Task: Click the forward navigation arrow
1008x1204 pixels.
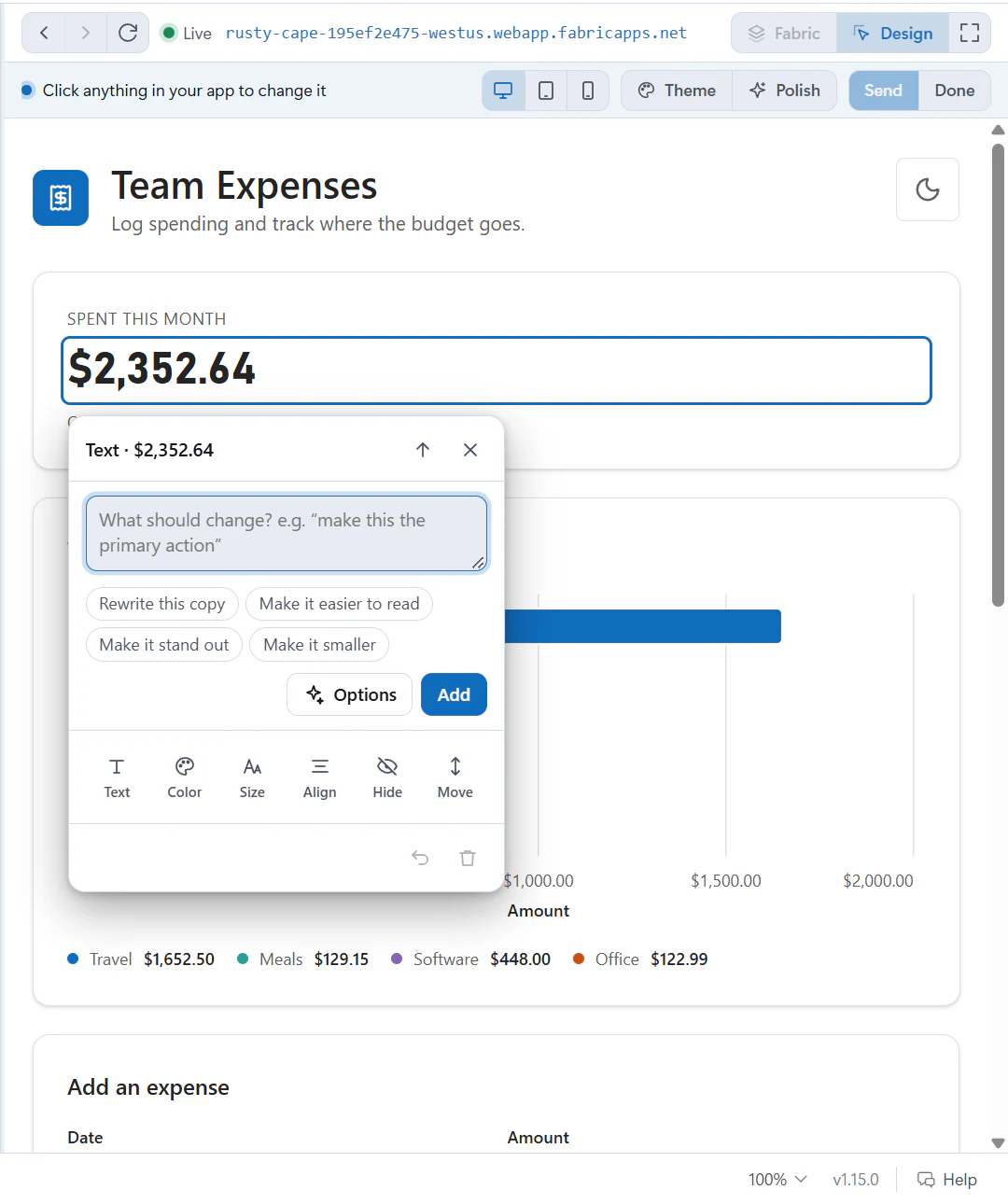Action: [x=86, y=33]
